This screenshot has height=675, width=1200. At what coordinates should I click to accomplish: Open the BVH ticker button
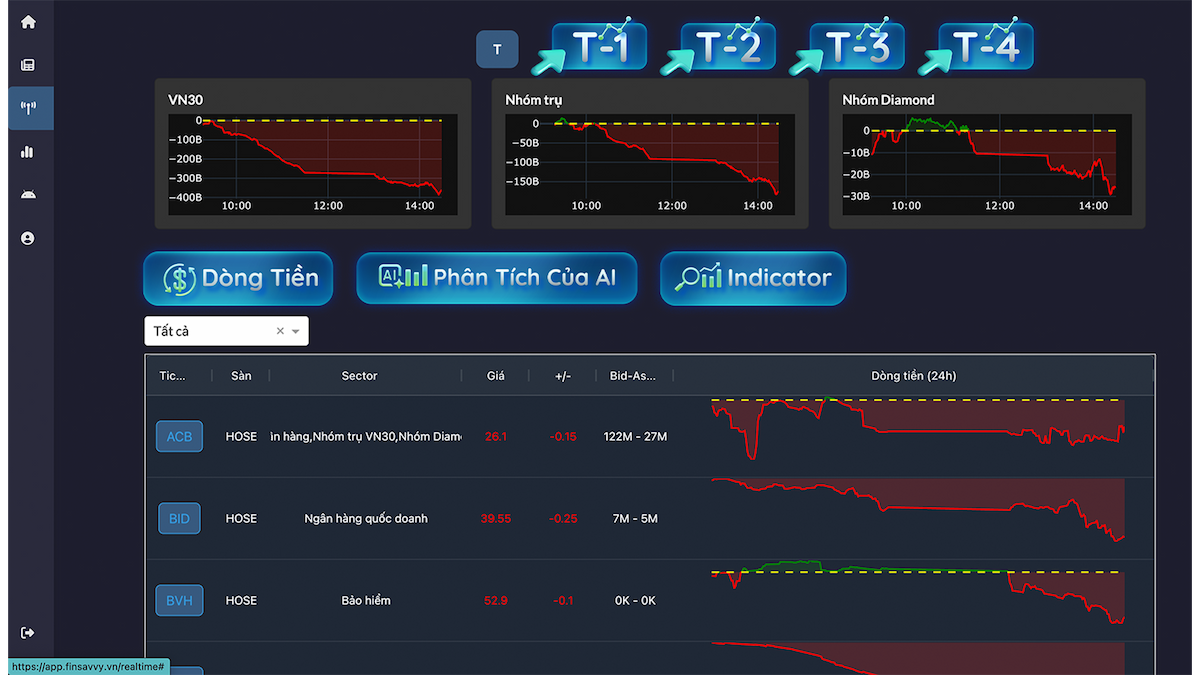coord(179,600)
